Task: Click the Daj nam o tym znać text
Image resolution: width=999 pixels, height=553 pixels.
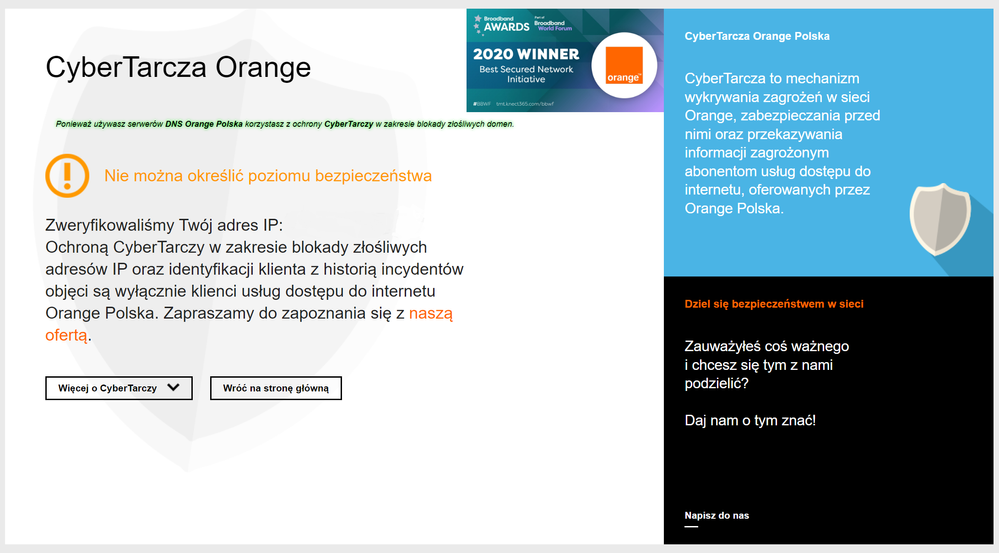Action: (750, 420)
